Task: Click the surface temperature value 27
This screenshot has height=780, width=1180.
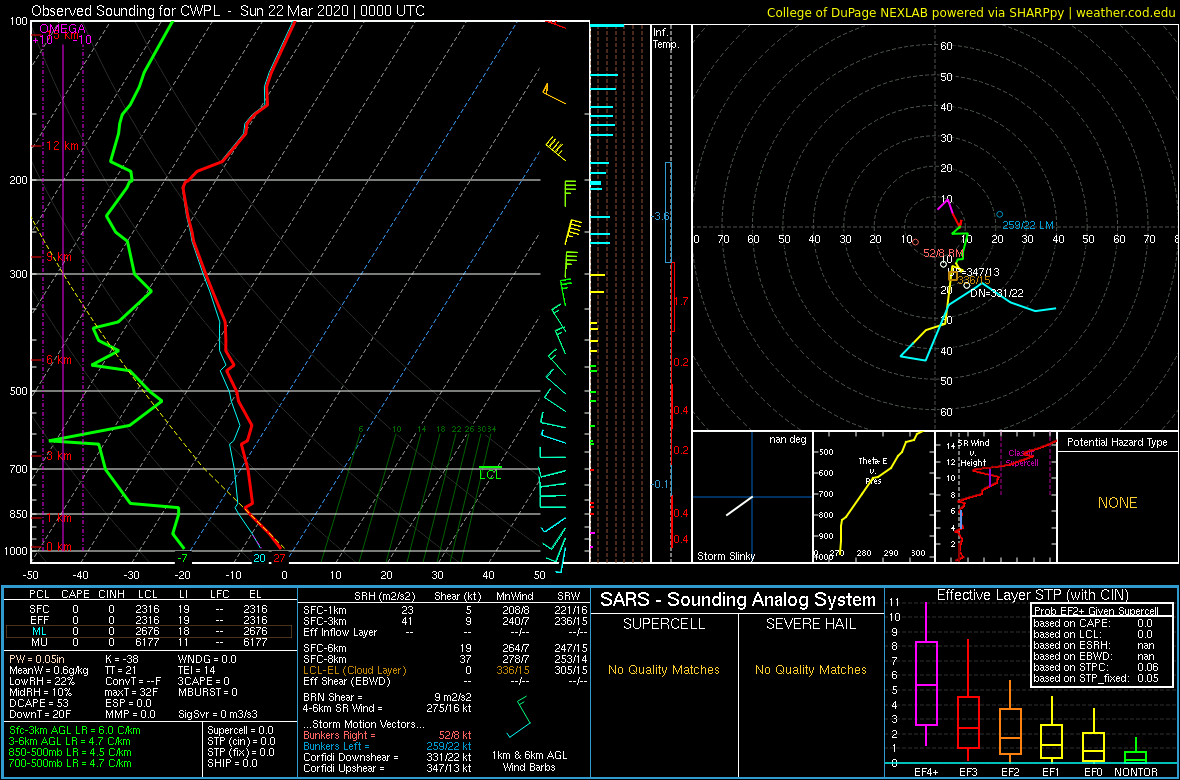Action: tap(279, 558)
